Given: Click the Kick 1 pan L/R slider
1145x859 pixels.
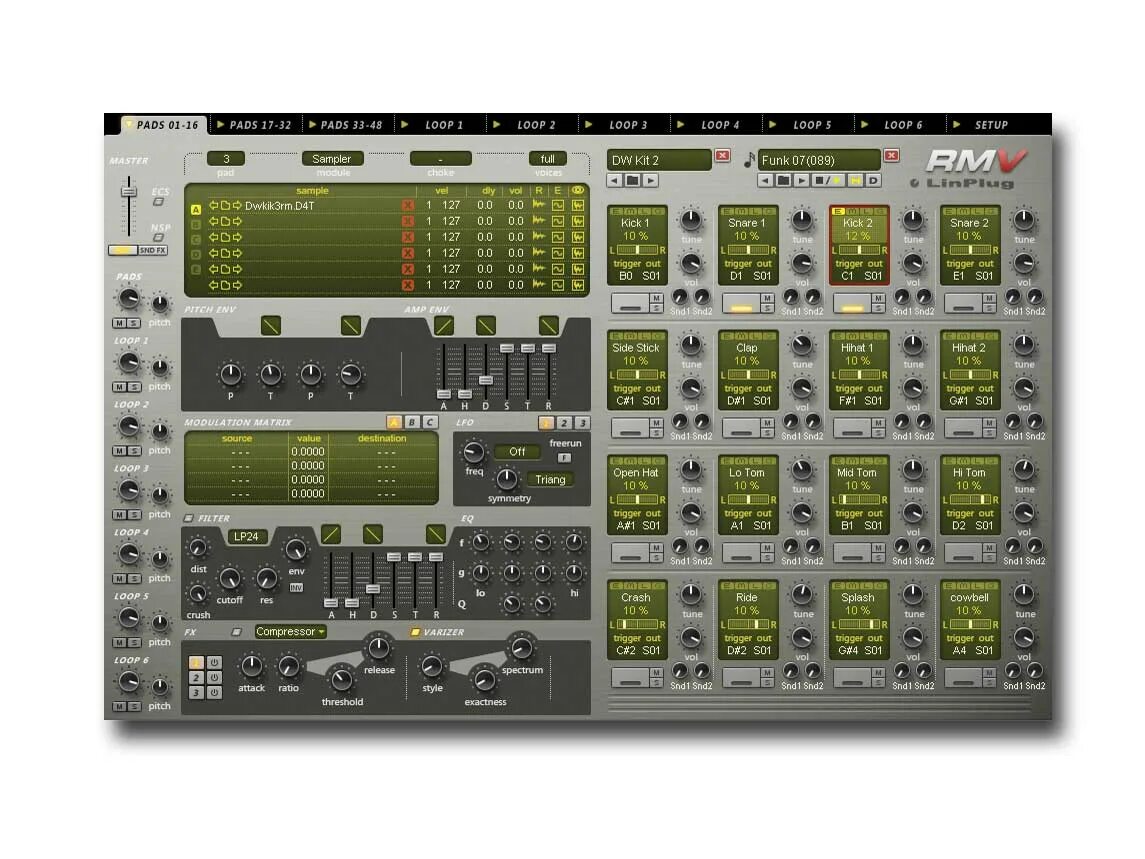Looking at the screenshot, I should [636, 251].
